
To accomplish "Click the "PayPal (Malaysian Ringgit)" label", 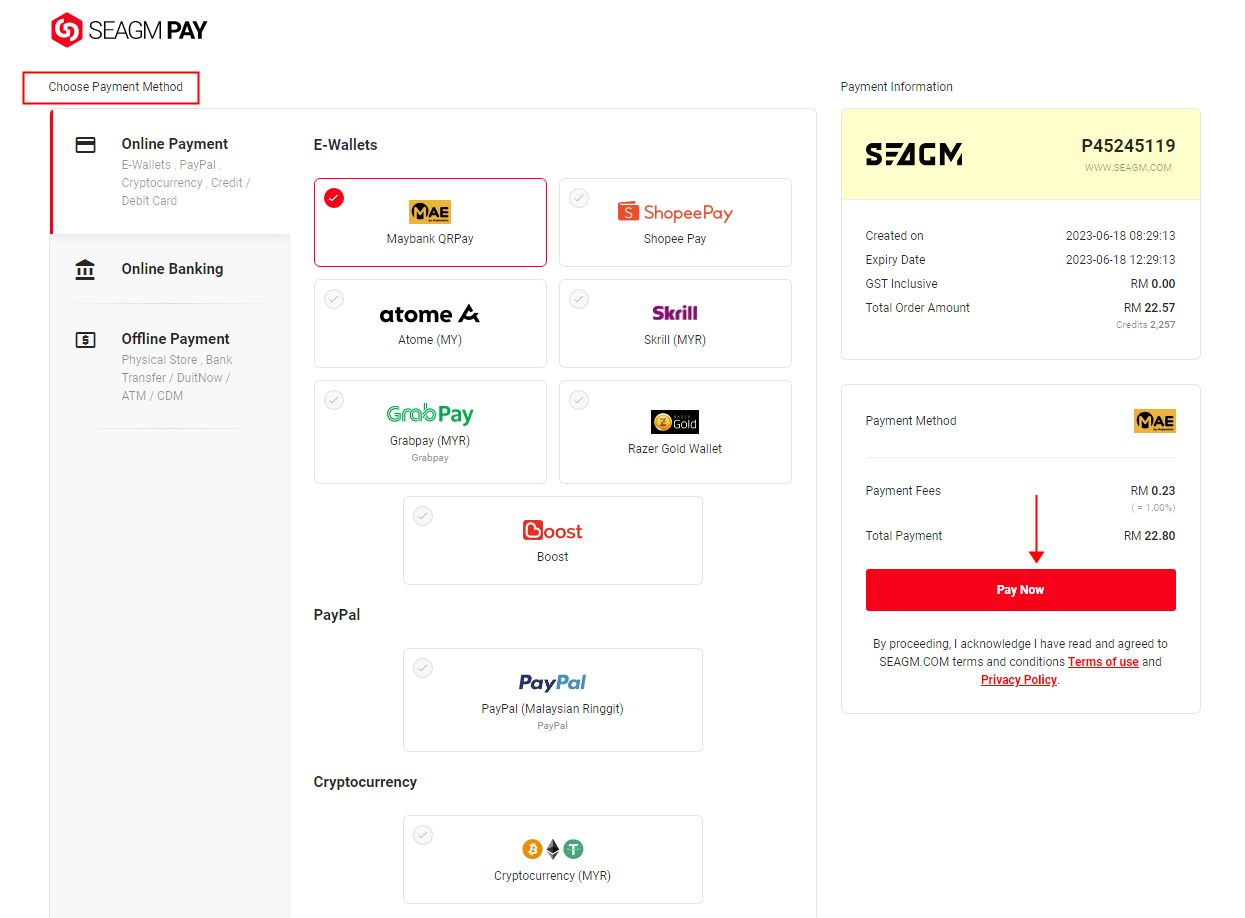I will click(553, 709).
